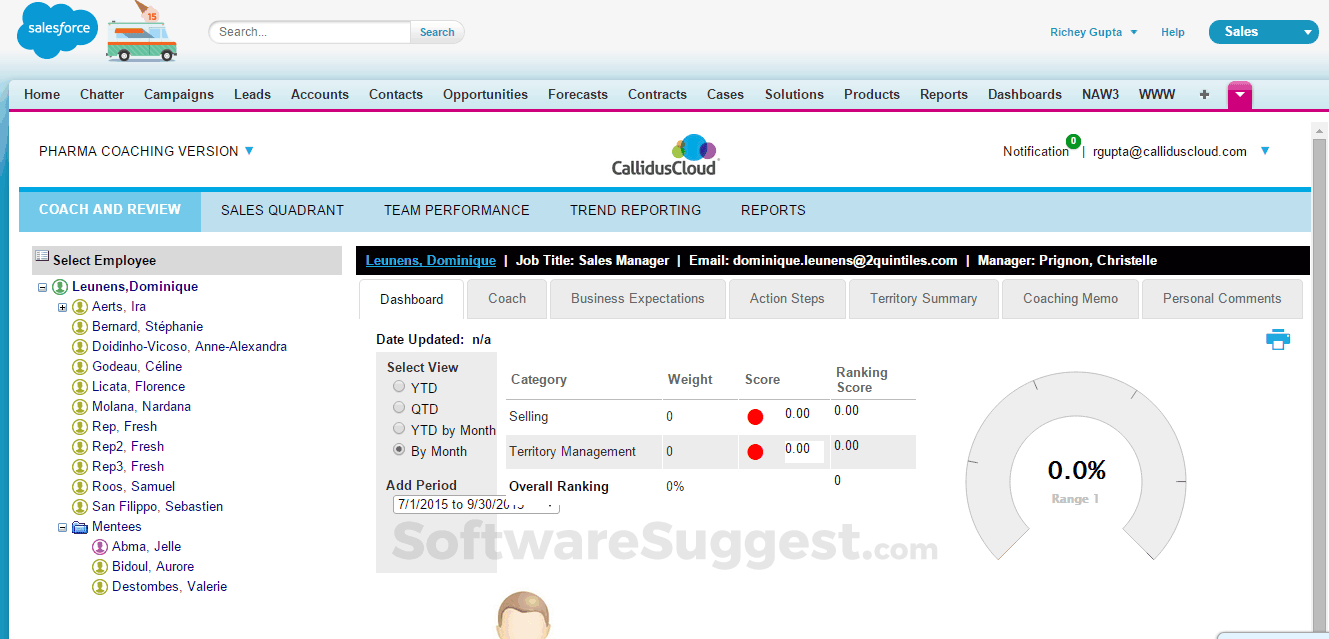Screen dimensions: 1329x639
Task: Go to the Opportunities nav tab
Action: (485, 94)
